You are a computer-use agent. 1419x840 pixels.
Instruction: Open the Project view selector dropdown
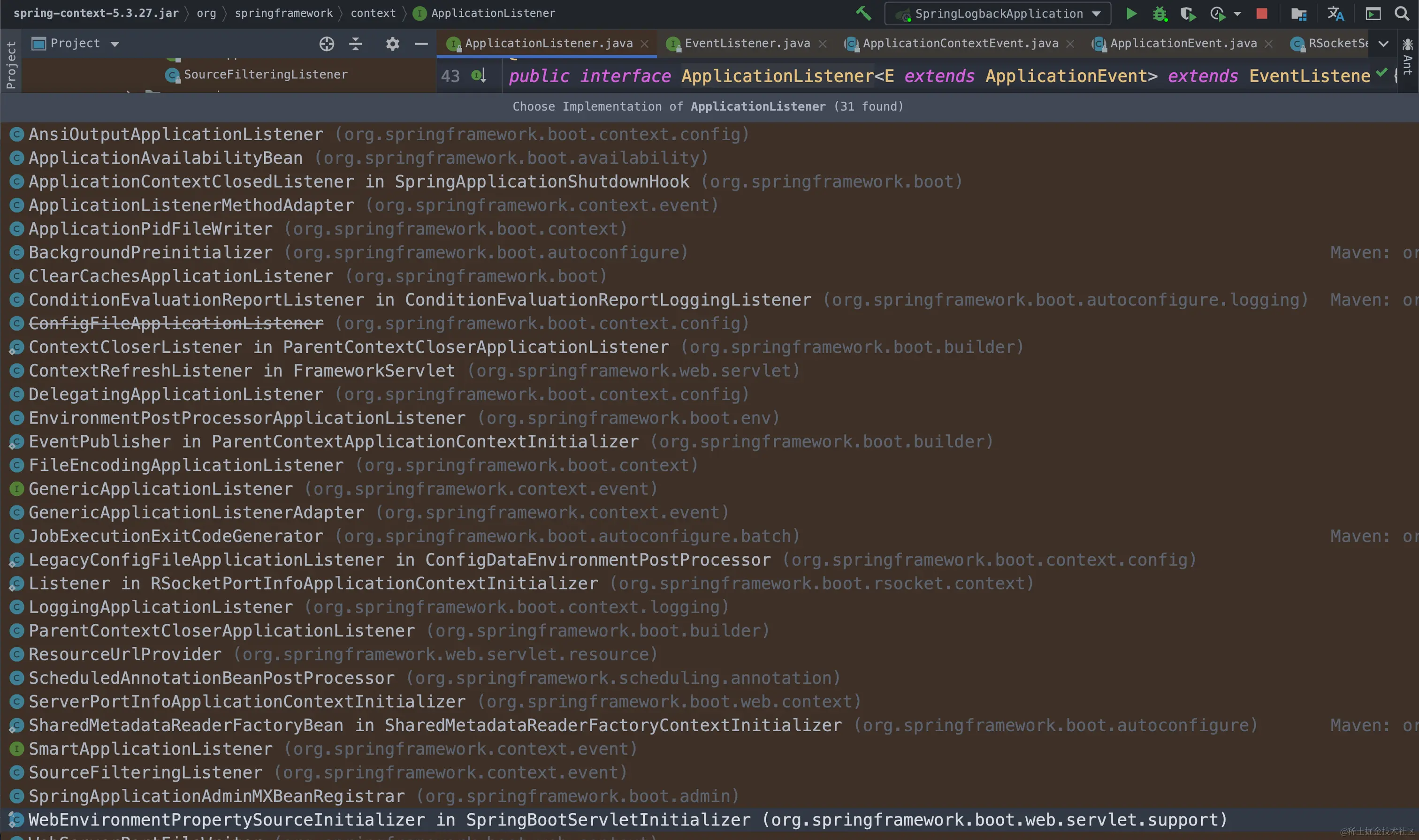point(75,43)
